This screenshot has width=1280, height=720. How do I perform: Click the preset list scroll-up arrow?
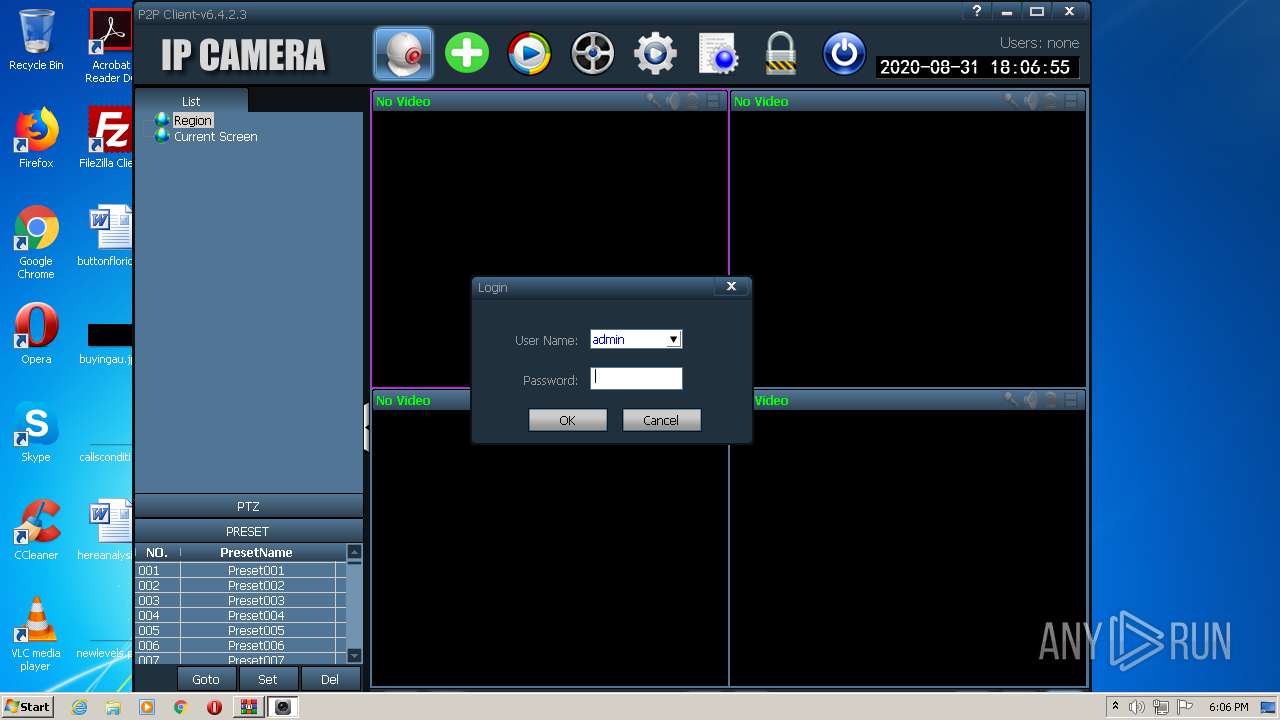pyautogui.click(x=354, y=553)
